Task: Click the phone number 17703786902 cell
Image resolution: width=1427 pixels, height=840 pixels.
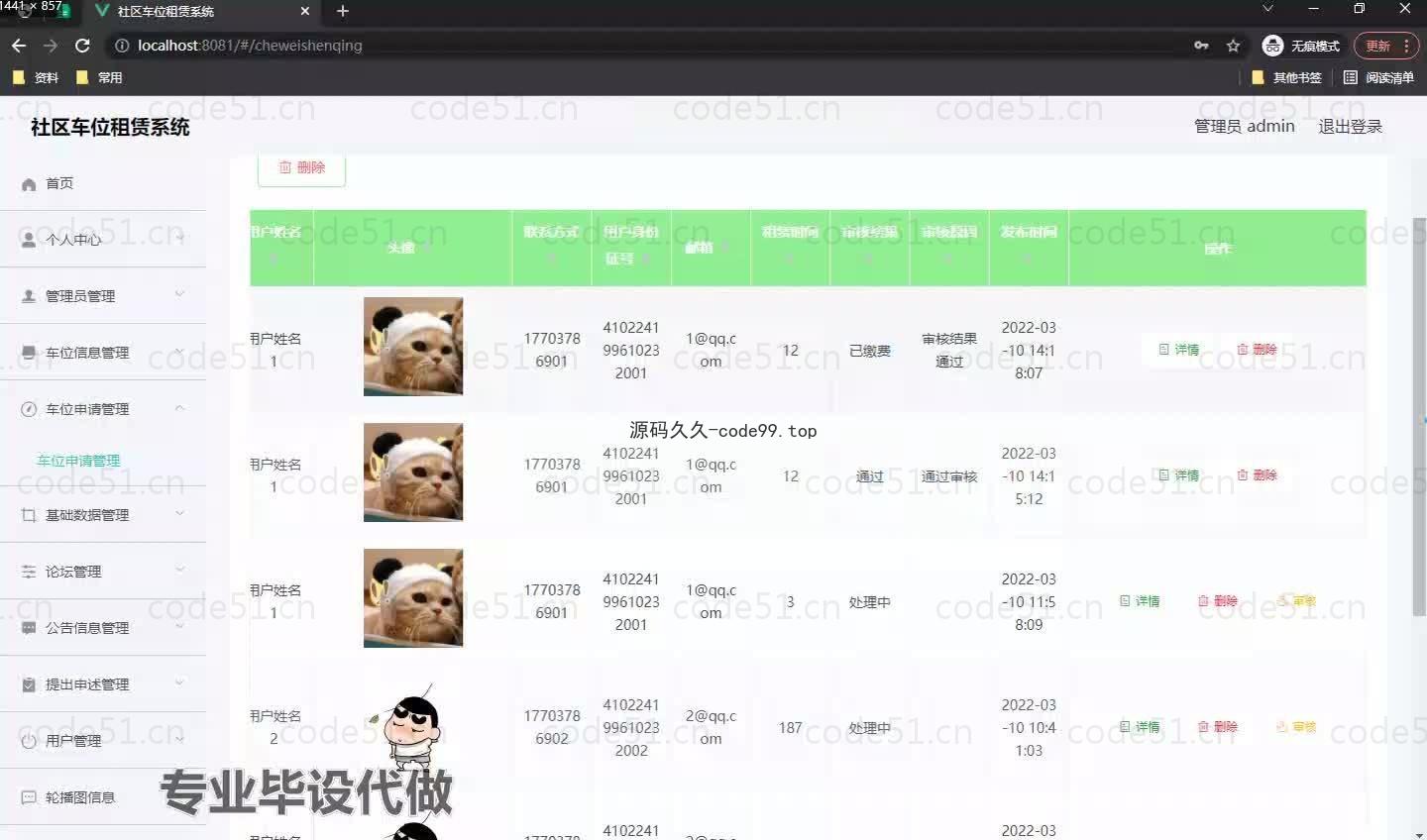Action: tap(552, 727)
